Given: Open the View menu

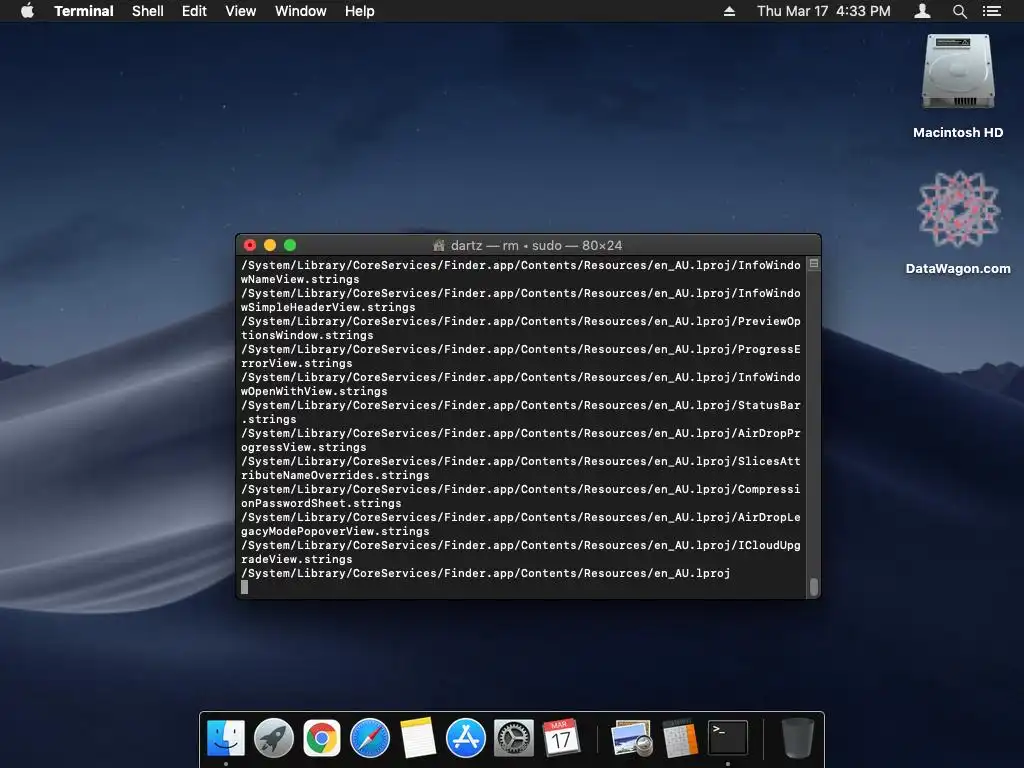Looking at the screenshot, I should pos(240,11).
